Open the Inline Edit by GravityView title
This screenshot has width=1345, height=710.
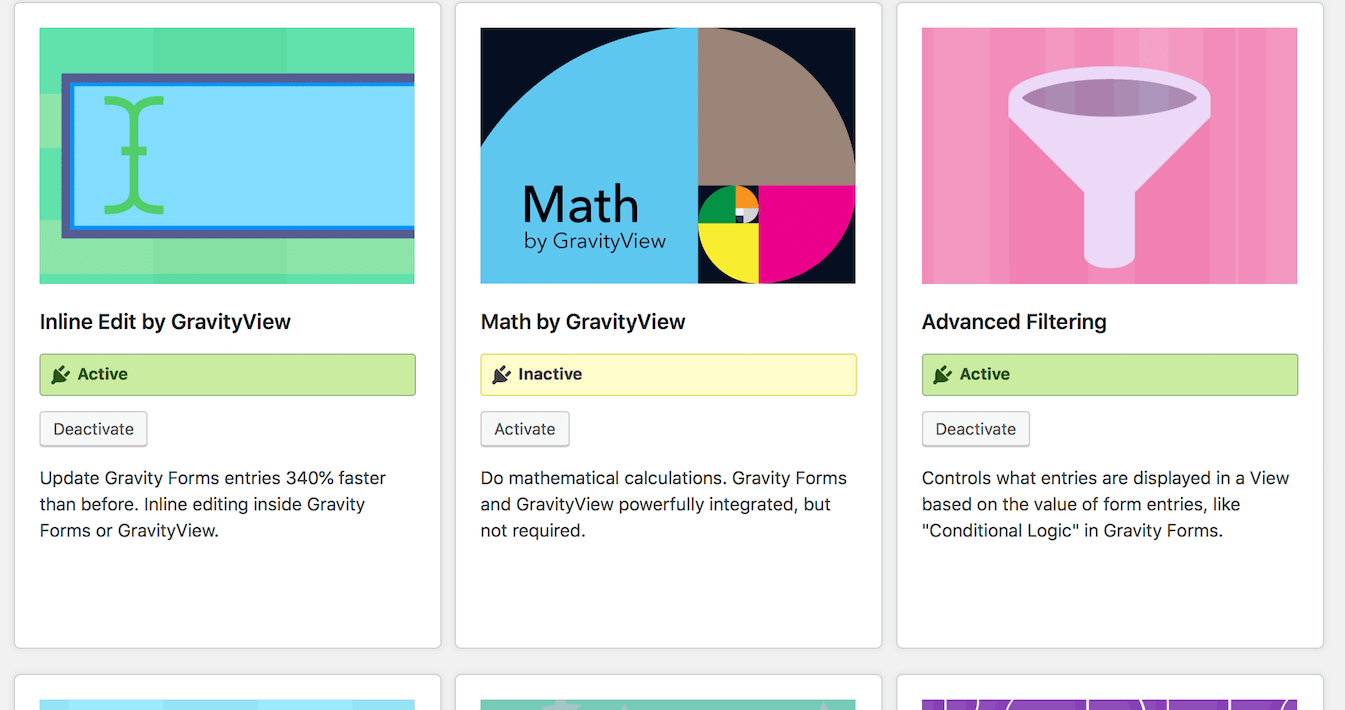click(165, 322)
